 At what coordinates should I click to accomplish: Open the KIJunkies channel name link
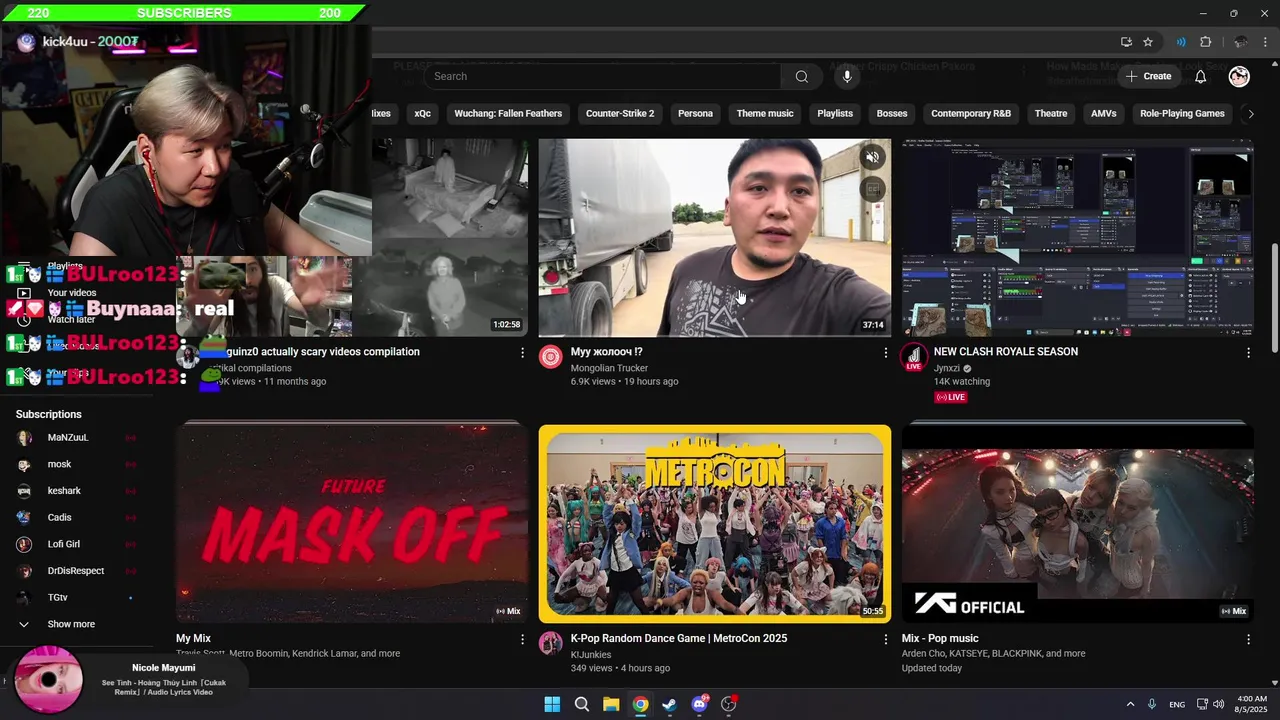(592, 654)
